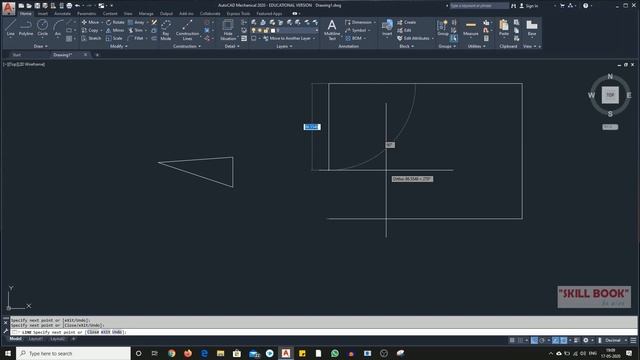This screenshot has width=640, height=360.
Task: Click the Move tool in Modify panel
Action: point(90,22)
